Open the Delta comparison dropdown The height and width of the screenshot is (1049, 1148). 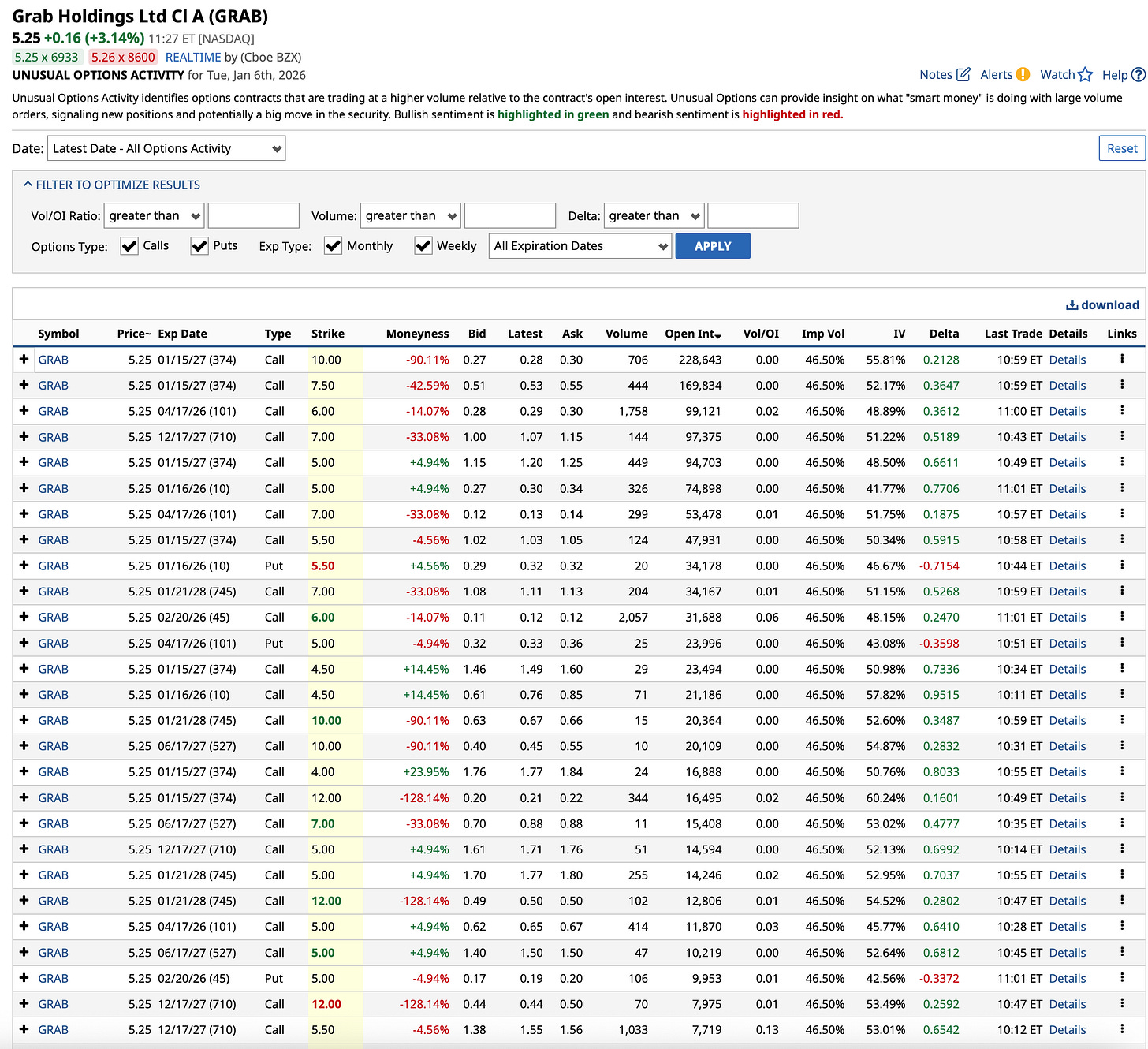654,215
